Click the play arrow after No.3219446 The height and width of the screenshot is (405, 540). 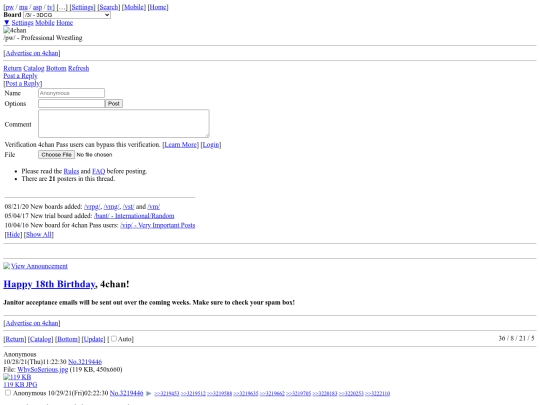tap(148, 393)
